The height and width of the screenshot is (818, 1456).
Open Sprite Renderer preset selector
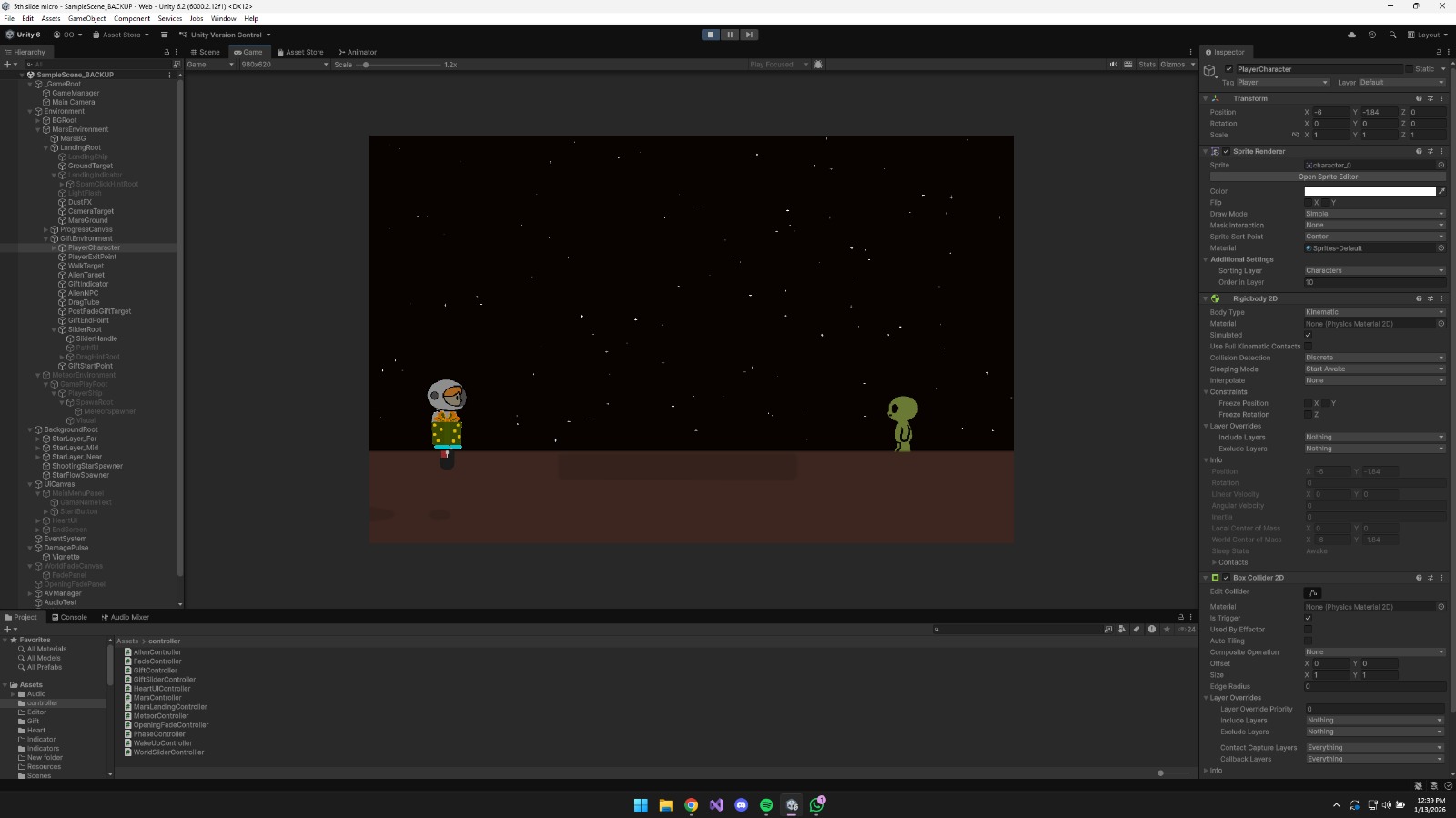pyautogui.click(x=1430, y=151)
